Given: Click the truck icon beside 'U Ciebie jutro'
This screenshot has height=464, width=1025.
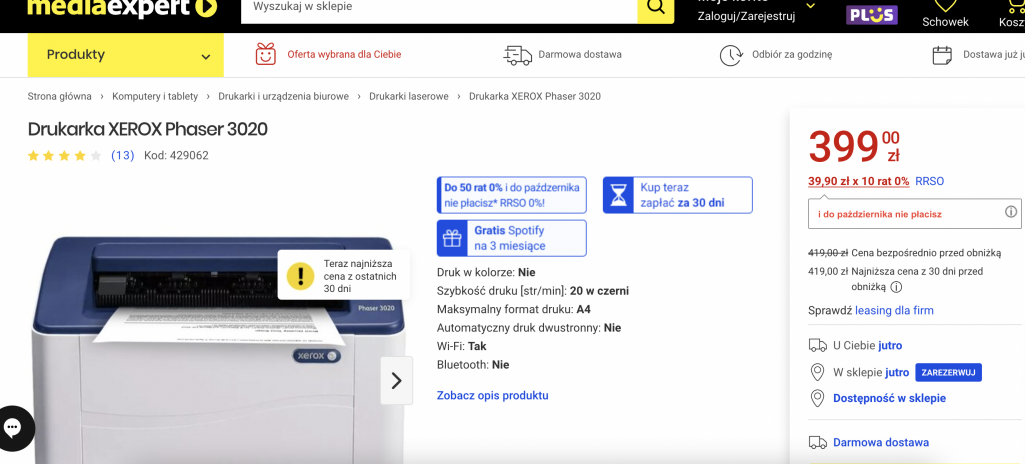Looking at the screenshot, I should point(818,345).
